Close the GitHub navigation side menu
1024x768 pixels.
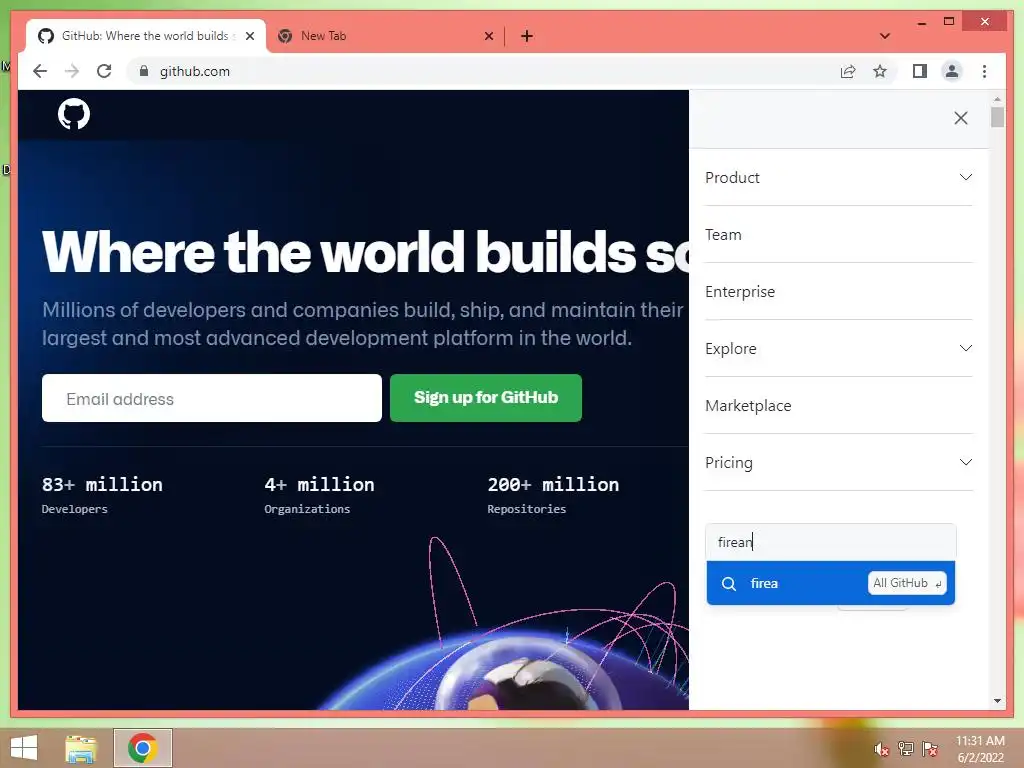(x=961, y=118)
